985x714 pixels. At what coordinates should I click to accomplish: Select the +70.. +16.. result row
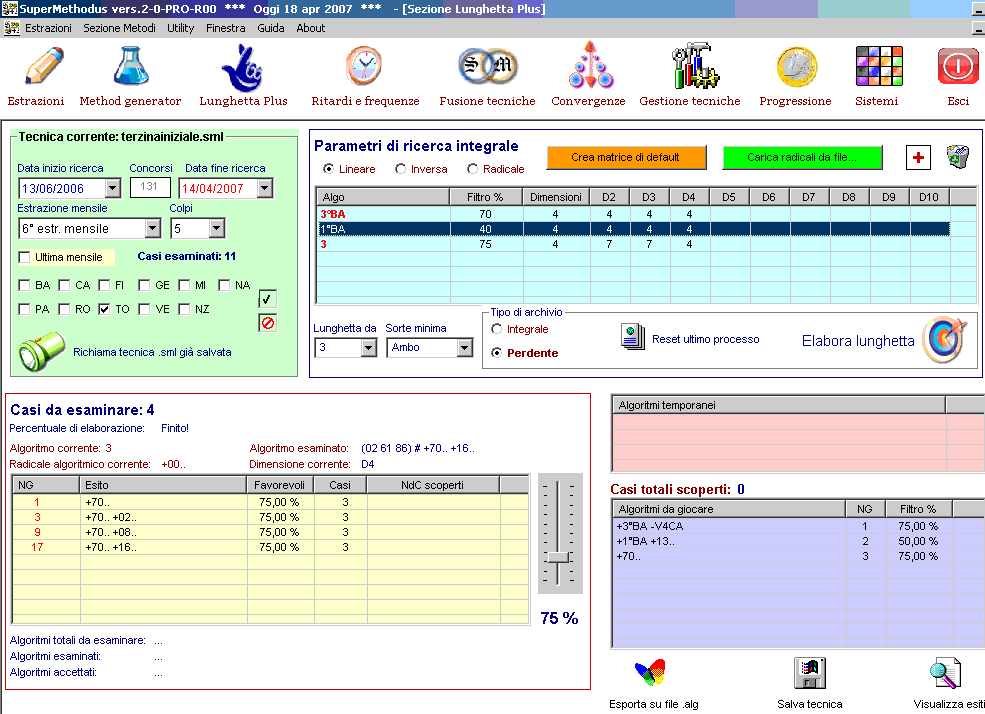coord(270,548)
